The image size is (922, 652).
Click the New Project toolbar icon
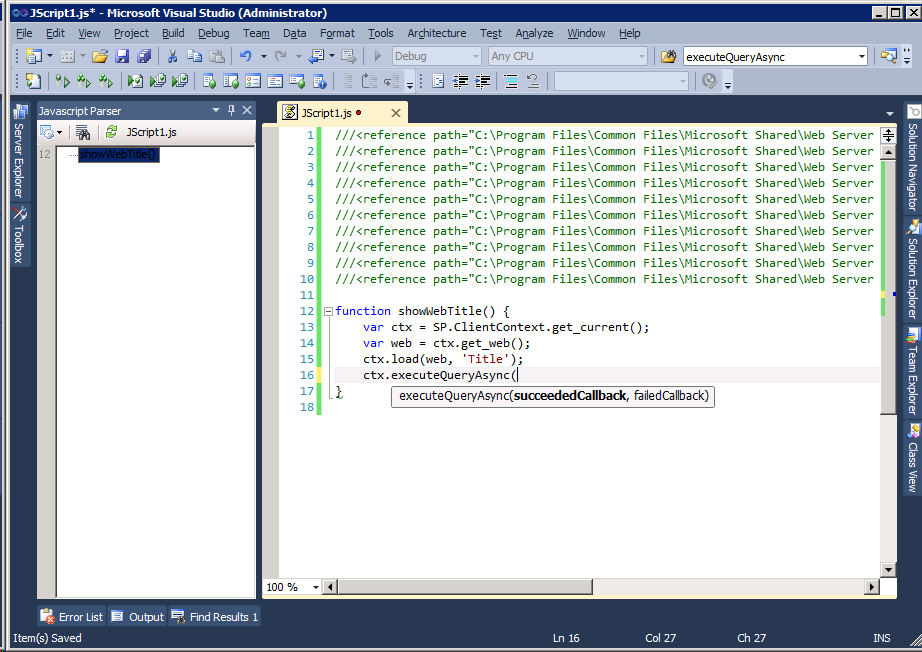pos(34,56)
